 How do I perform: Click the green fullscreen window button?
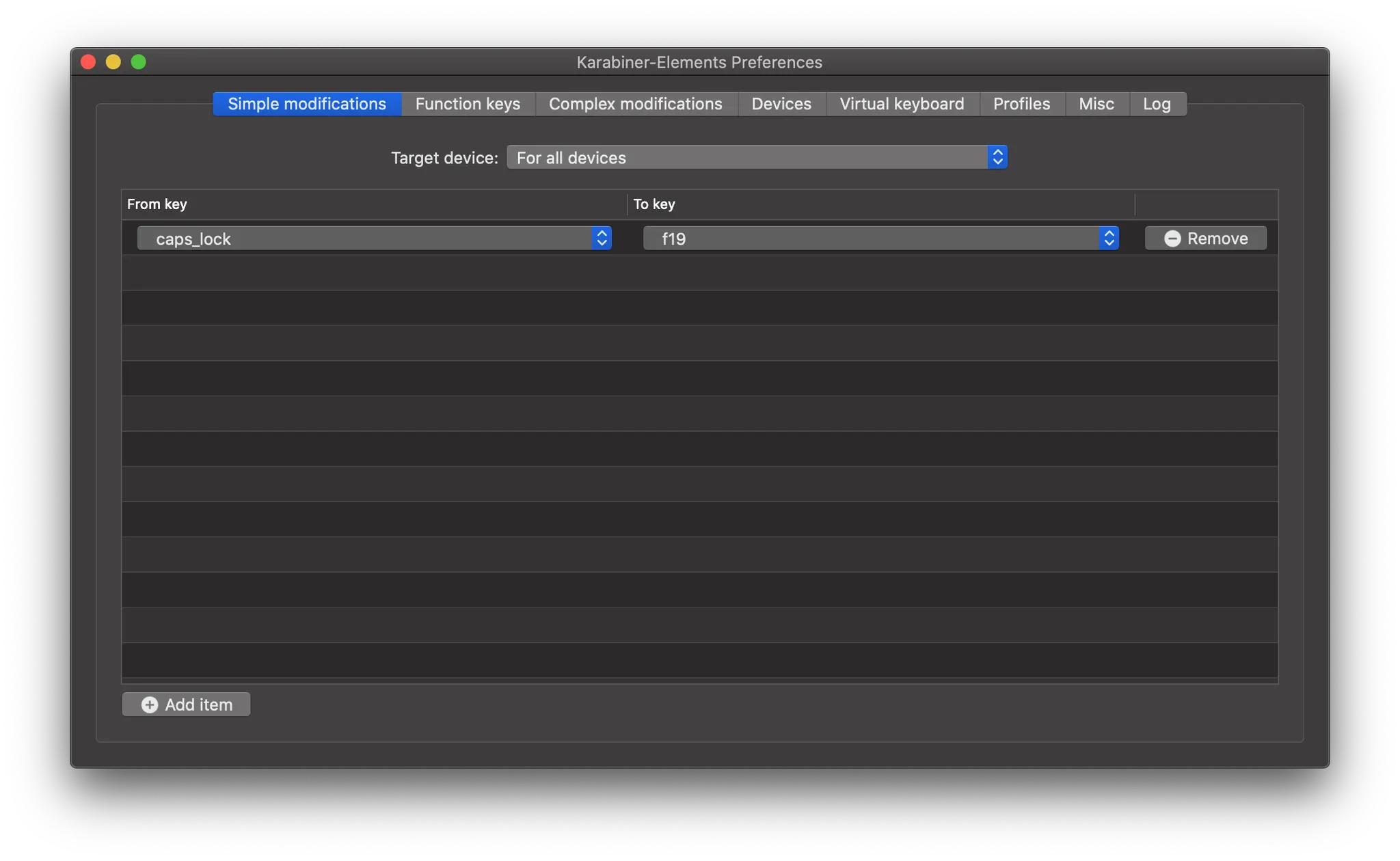point(139,62)
